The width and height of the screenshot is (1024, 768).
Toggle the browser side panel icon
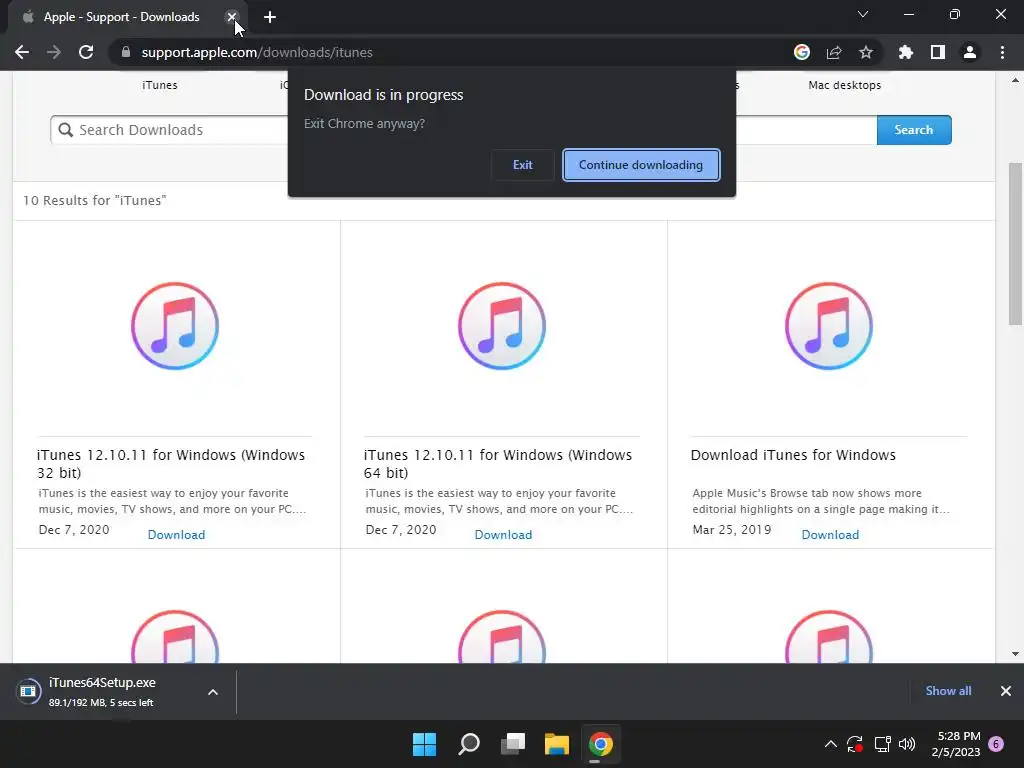tap(938, 52)
